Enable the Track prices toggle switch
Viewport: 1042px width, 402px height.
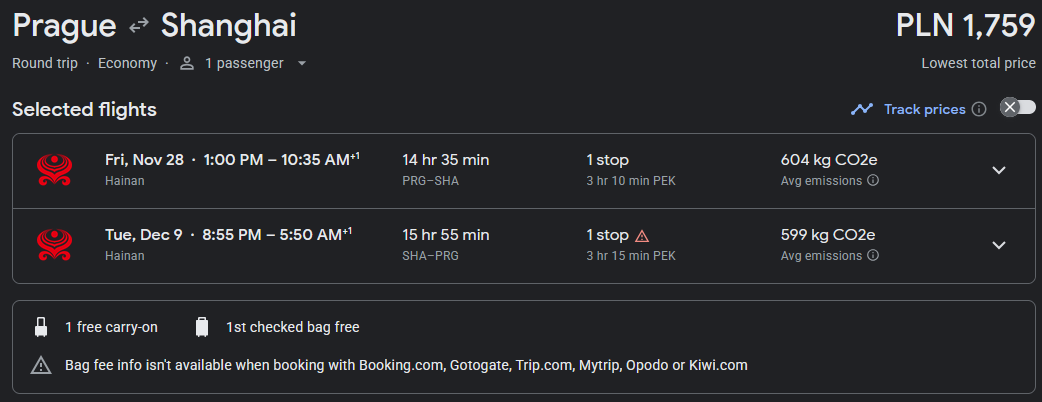tap(1018, 108)
